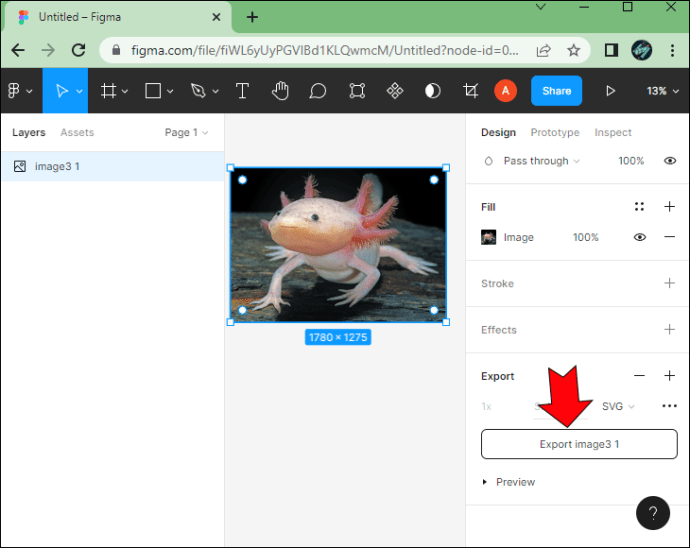Click the Image fill opacity 100%
The width and height of the screenshot is (690, 548).
coord(585,237)
